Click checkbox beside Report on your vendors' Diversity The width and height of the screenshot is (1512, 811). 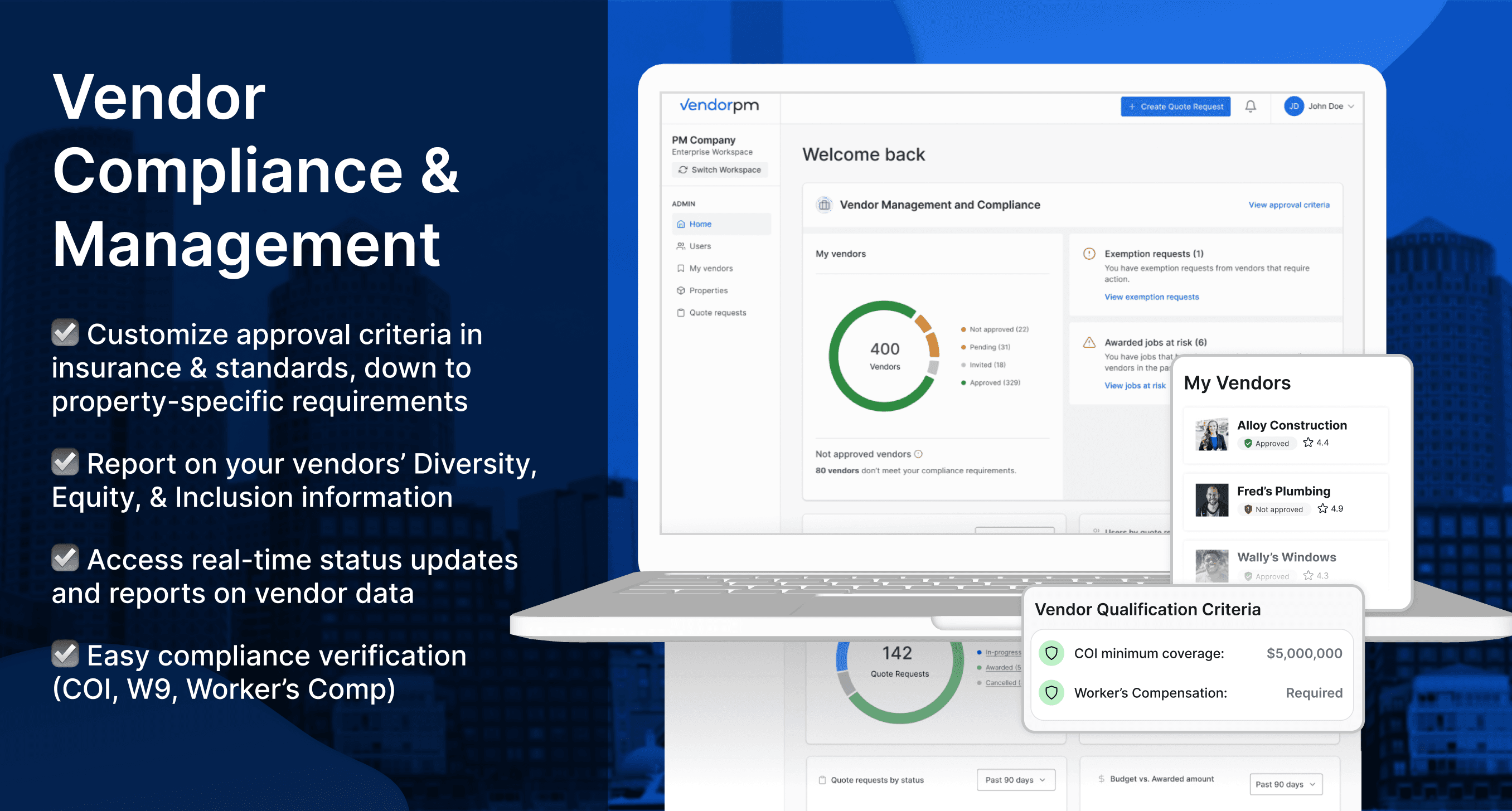65,462
